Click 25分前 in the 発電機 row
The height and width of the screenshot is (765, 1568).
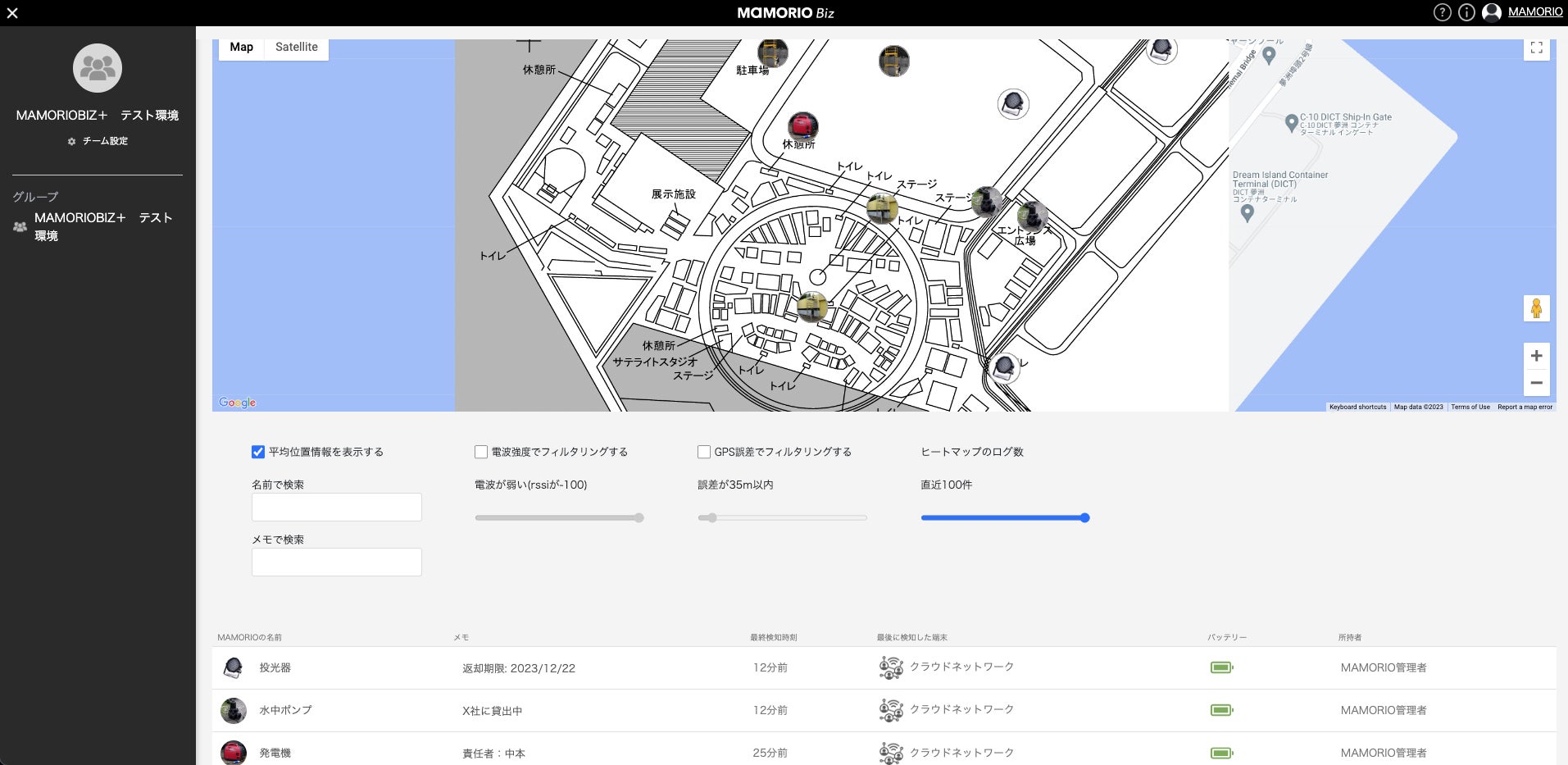coord(770,753)
